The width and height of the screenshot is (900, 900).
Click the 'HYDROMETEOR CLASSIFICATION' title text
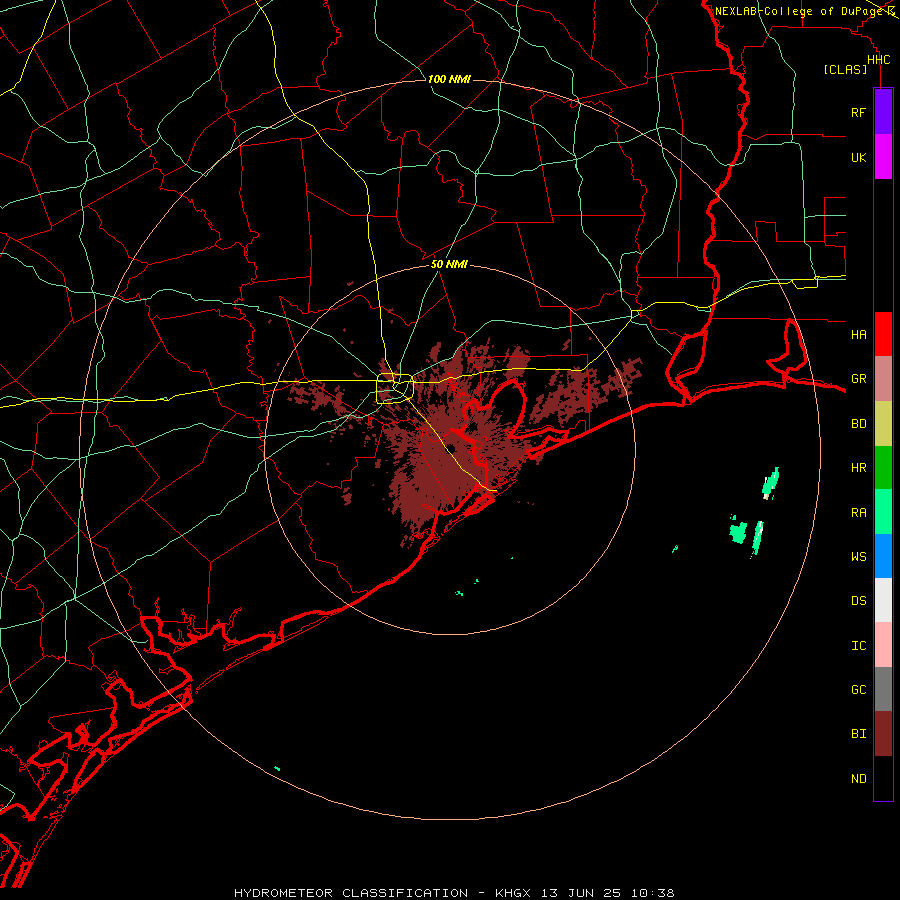[351, 893]
